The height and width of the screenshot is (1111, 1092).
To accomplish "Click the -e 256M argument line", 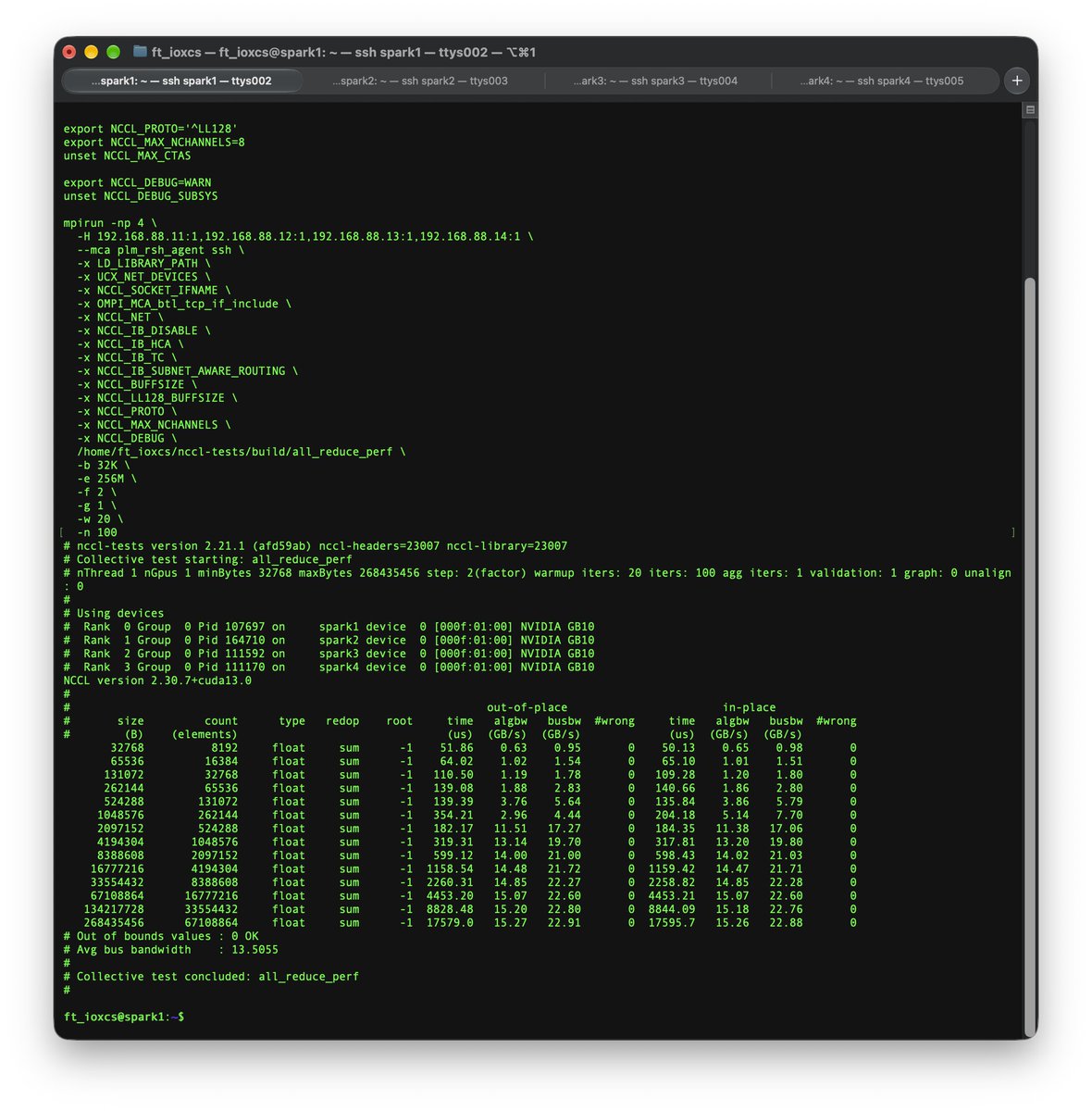I will click(107, 479).
